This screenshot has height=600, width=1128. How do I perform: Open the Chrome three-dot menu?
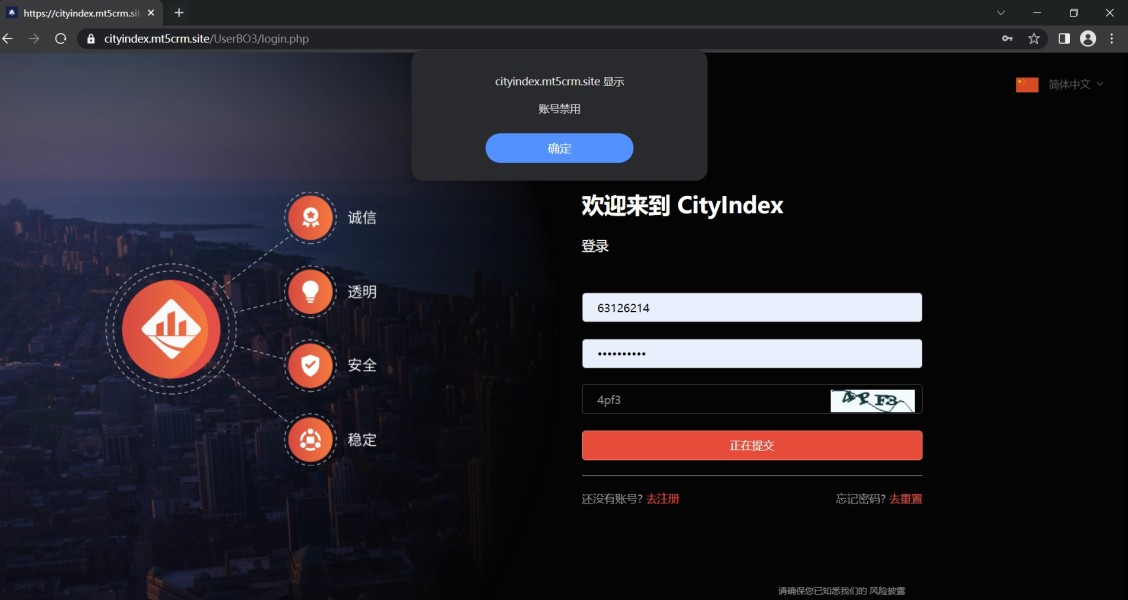coord(1112,39)
